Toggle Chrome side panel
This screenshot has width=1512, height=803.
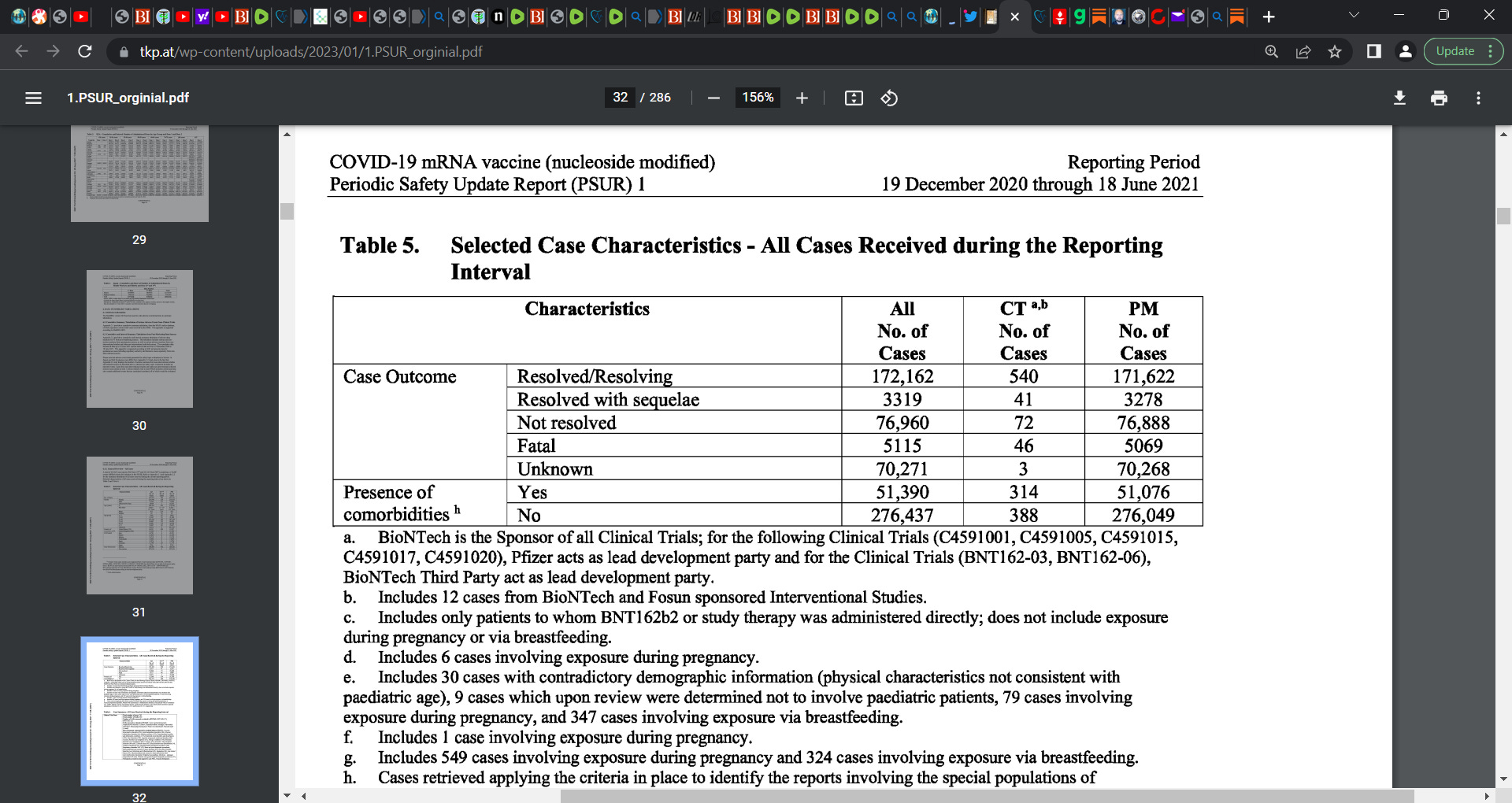[1373, 51]
